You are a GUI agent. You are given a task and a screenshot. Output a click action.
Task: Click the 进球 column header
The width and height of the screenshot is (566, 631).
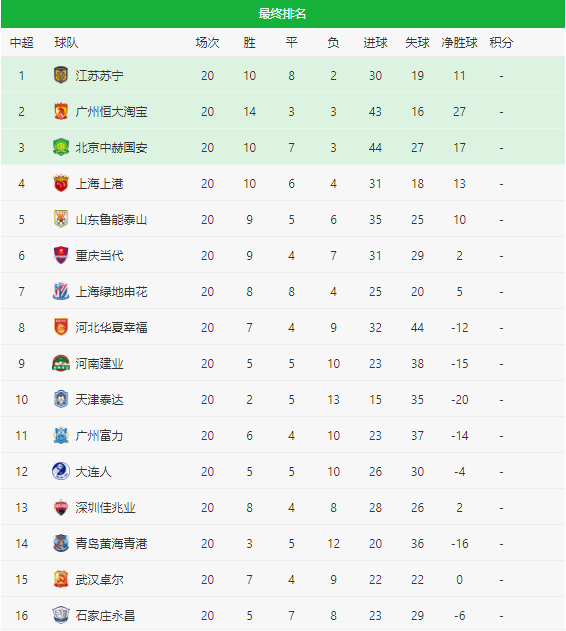pyautogui.click(x=375, y=42)
